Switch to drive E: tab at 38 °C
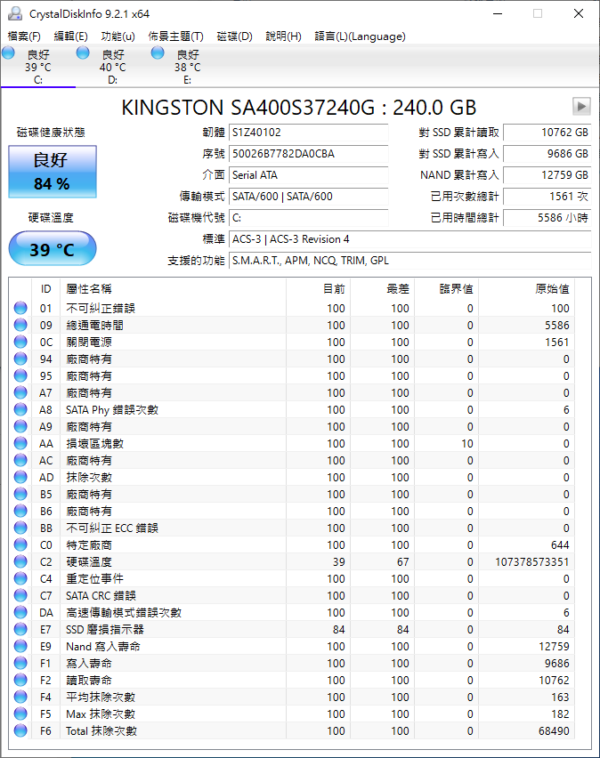 tap(187, 67)
